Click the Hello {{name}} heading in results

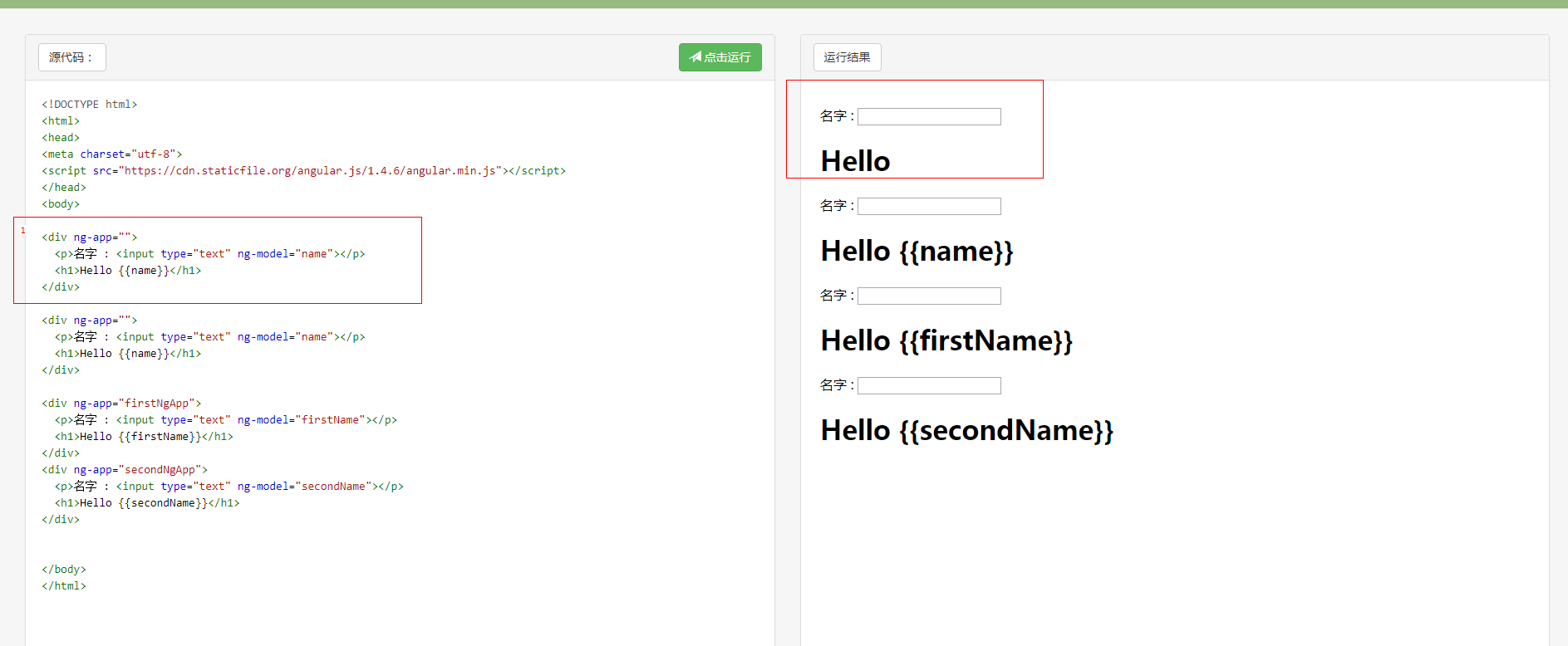click(x=917, y=252)
